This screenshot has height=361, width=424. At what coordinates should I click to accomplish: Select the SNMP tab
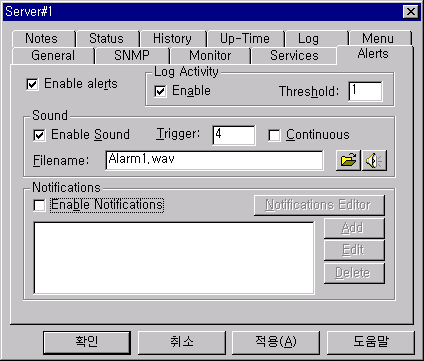click(132, 55)
